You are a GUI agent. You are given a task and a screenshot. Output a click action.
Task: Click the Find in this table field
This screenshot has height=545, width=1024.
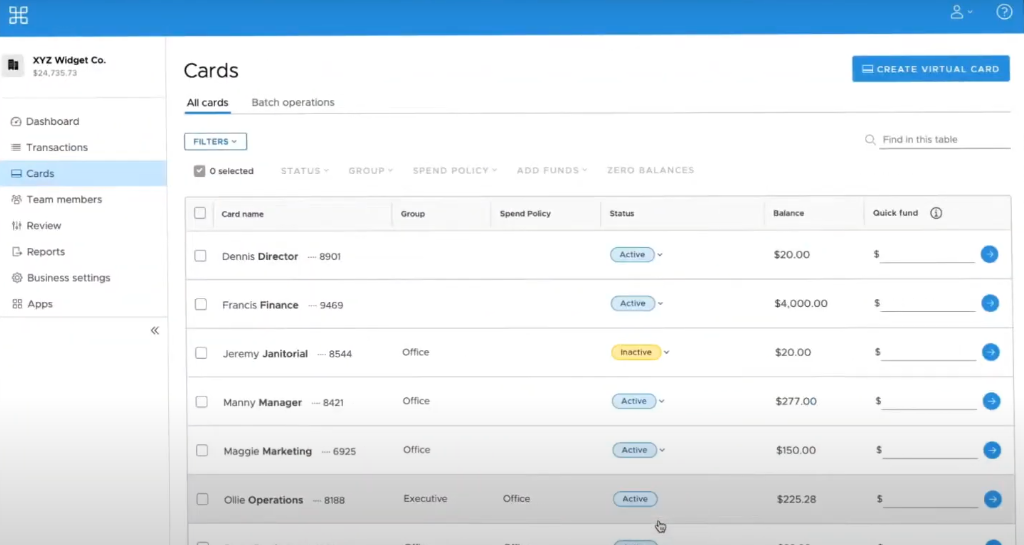tap(944, 140)
